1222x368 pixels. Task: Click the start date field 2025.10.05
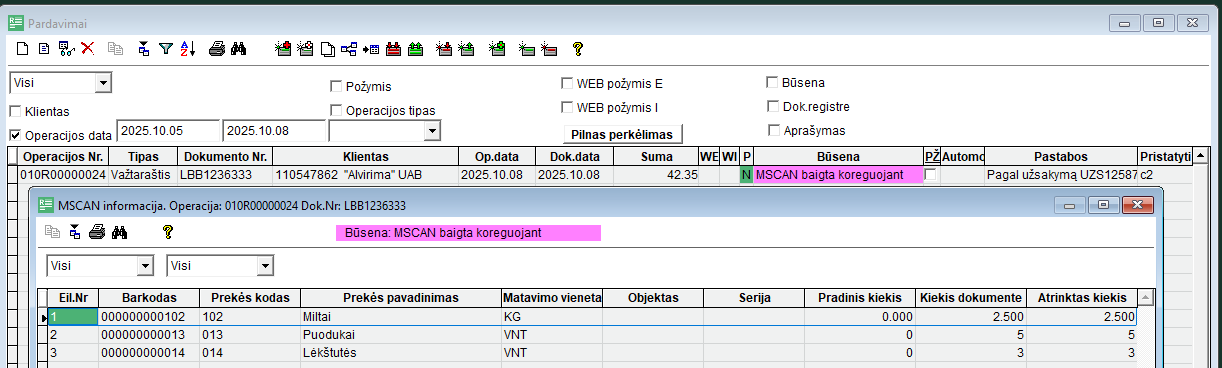click(168, 131)
